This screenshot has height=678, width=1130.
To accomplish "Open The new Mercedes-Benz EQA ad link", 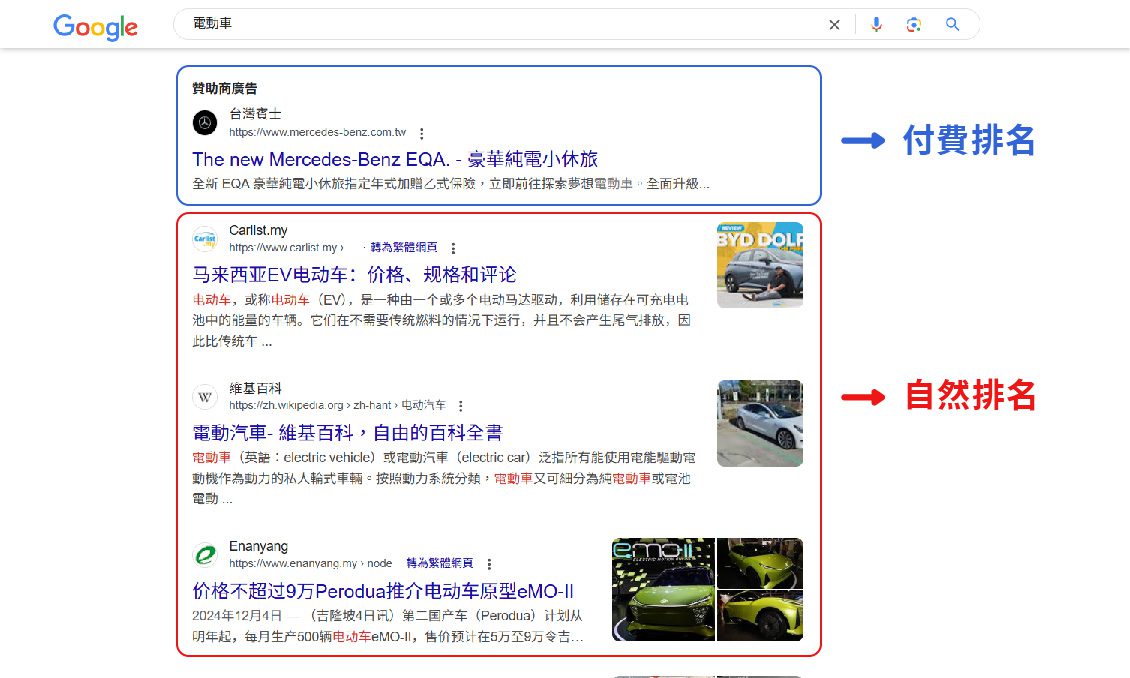I will point(395,159).
